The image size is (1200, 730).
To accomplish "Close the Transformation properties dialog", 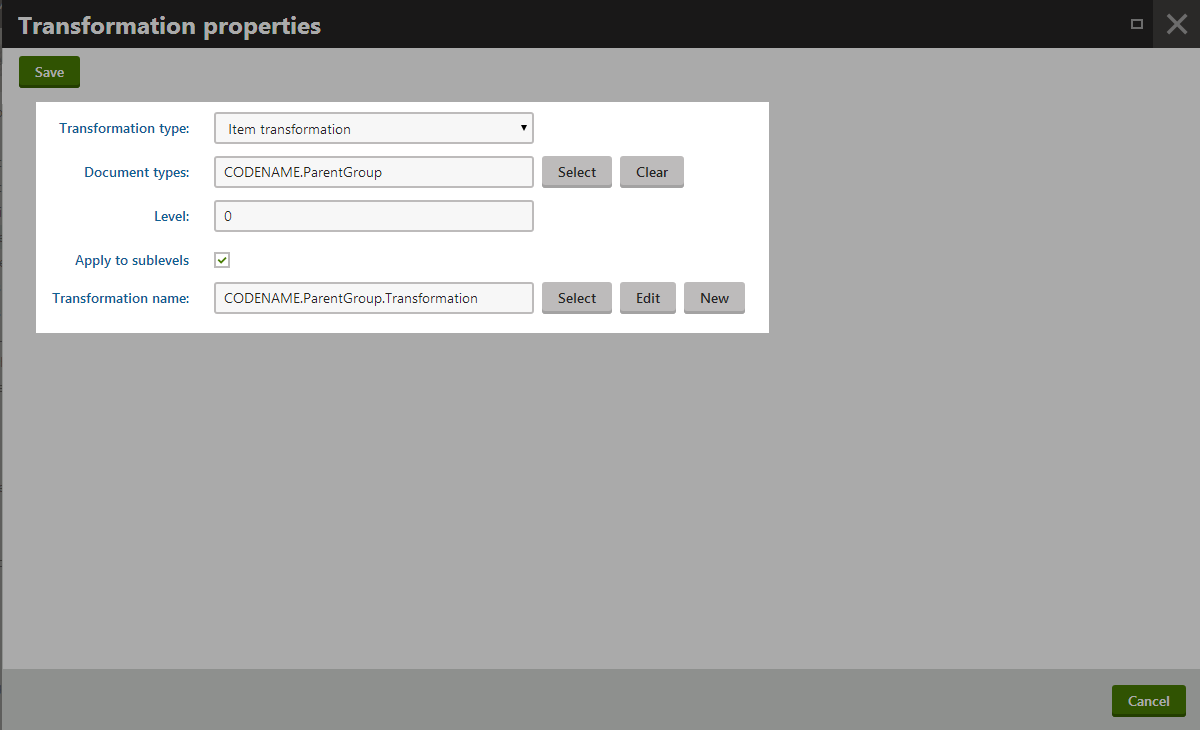I will 1177,24.
